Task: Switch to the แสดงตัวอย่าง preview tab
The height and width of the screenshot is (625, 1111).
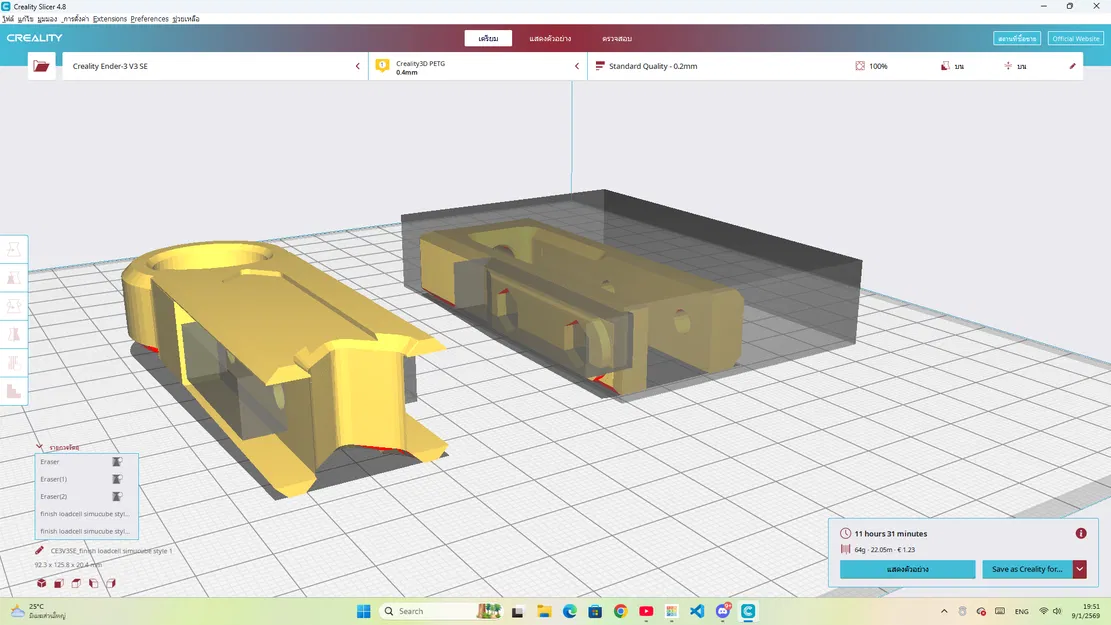Action: coord(550,38)
